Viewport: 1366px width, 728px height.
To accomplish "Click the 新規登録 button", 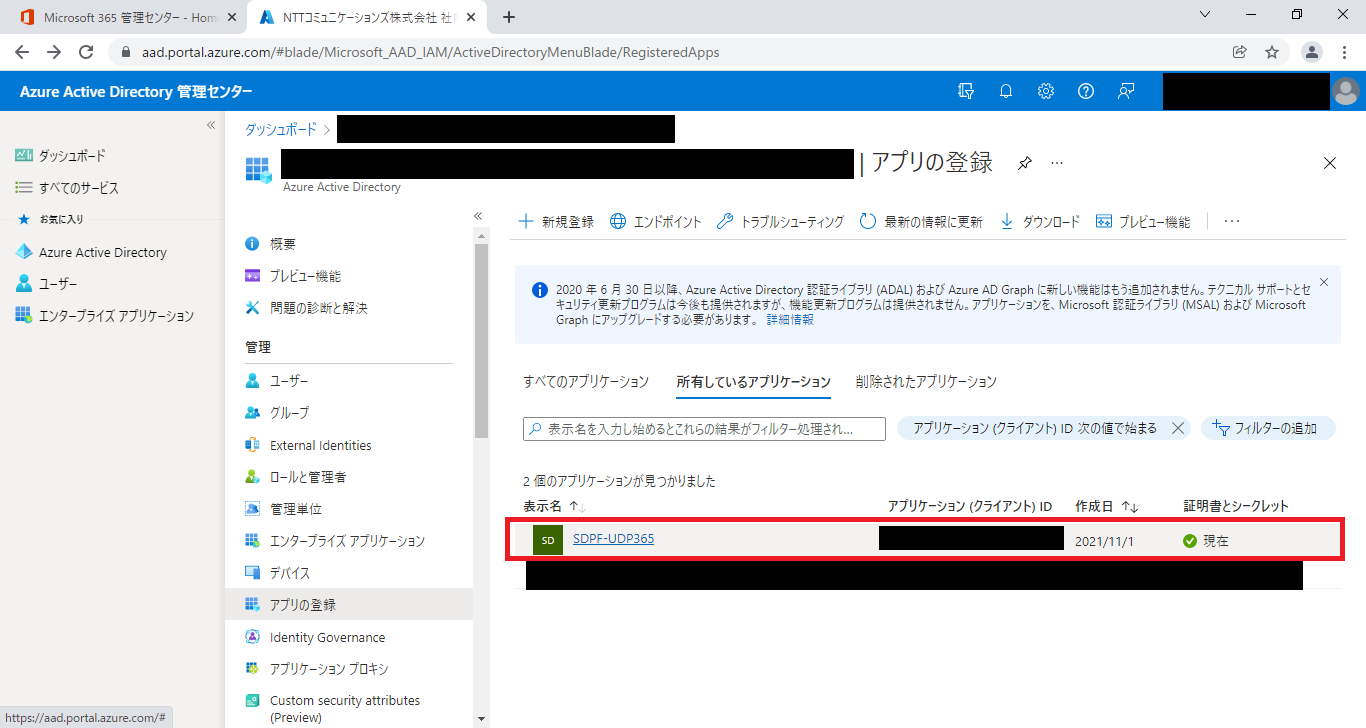I will tap(556, 222).
